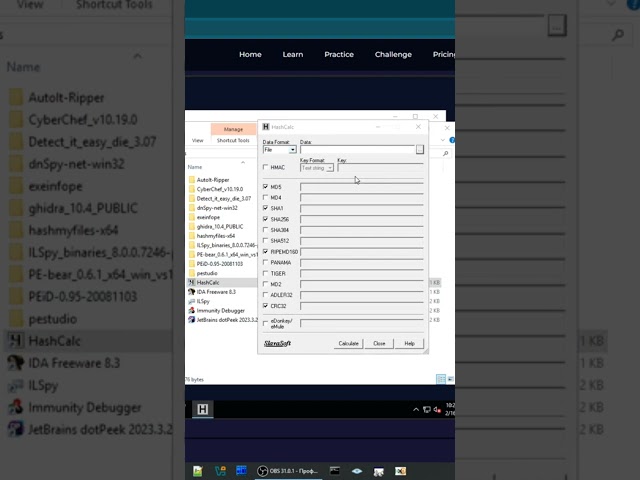
Task: Uncheck the RIPEMD160 checkbox
Action: pyautogui.click(x=266, y=251)
